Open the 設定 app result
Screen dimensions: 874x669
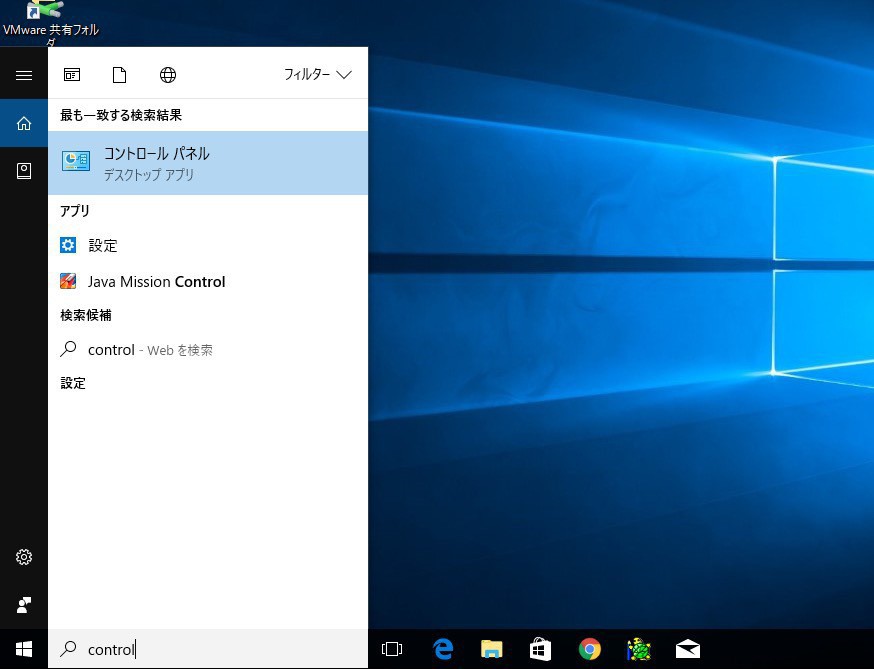(103, 245)
